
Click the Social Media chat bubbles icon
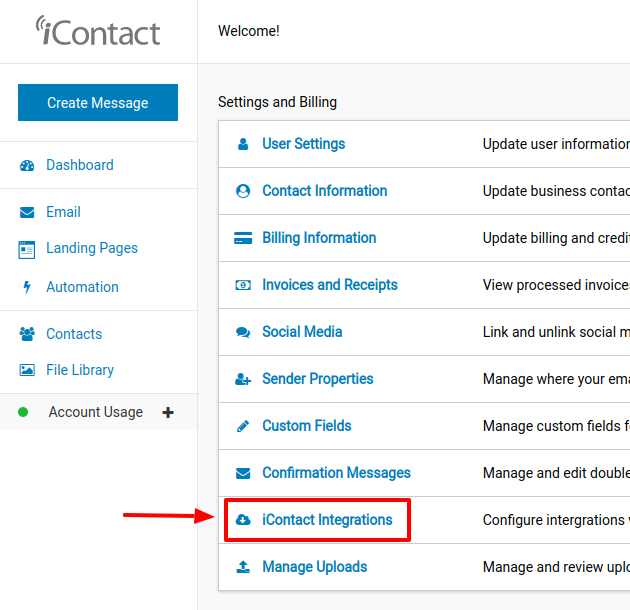coord(243,332)
